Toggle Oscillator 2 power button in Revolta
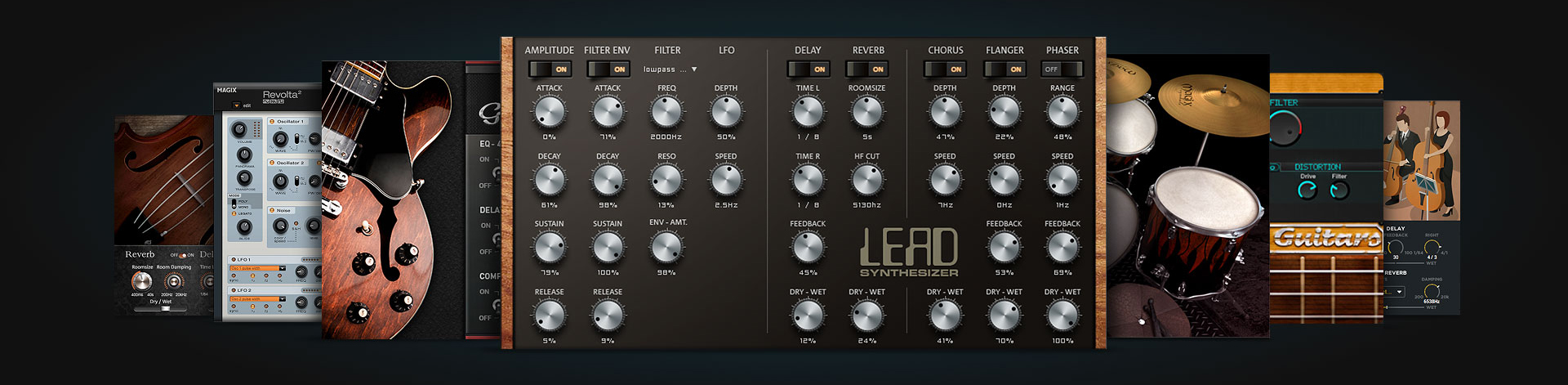This screenshot has height=385, width=1568. pyautogui.click(x=273, y=163)
